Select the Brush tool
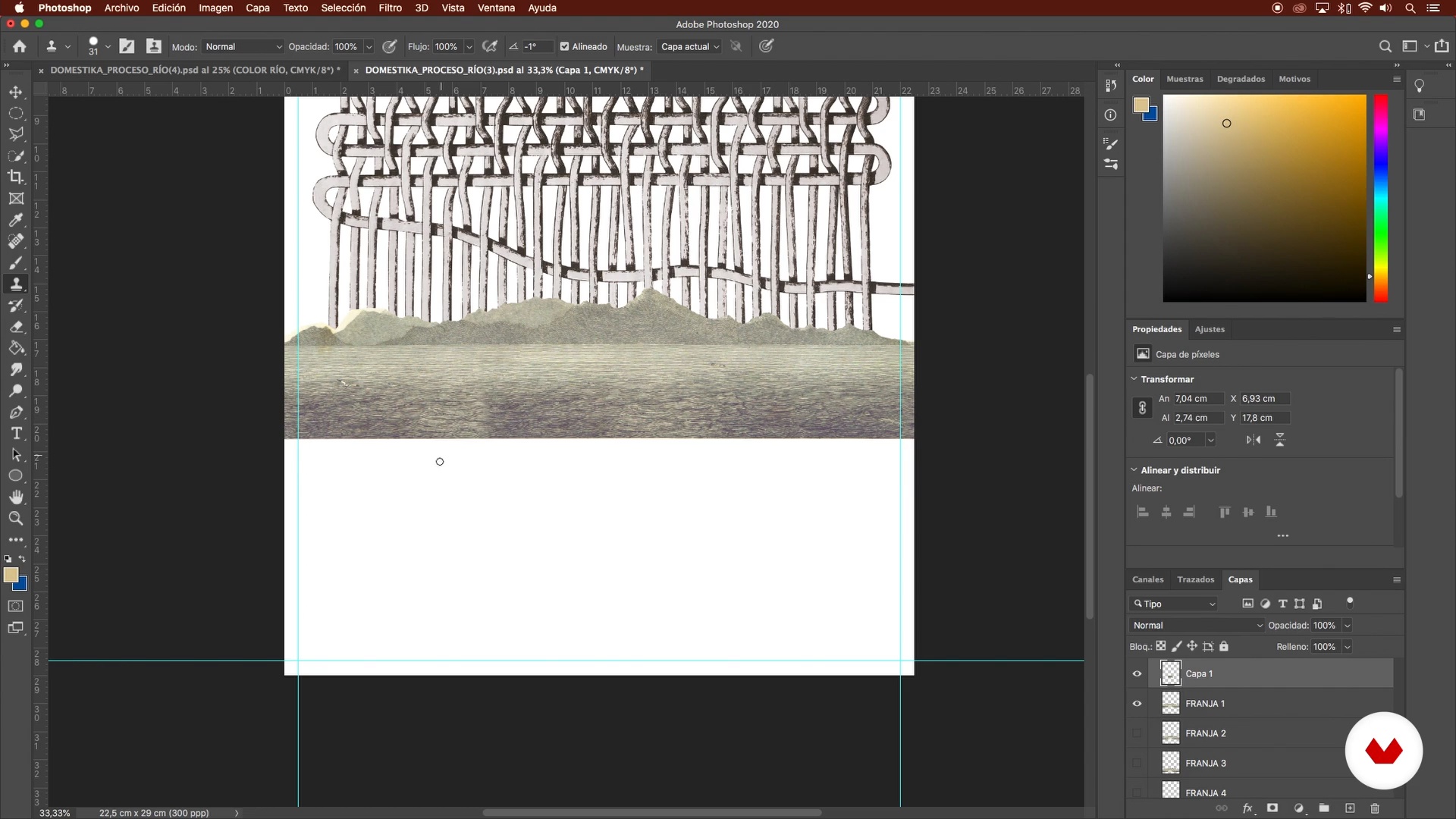Screen dimensions: 1456x819 coord(16,263)
